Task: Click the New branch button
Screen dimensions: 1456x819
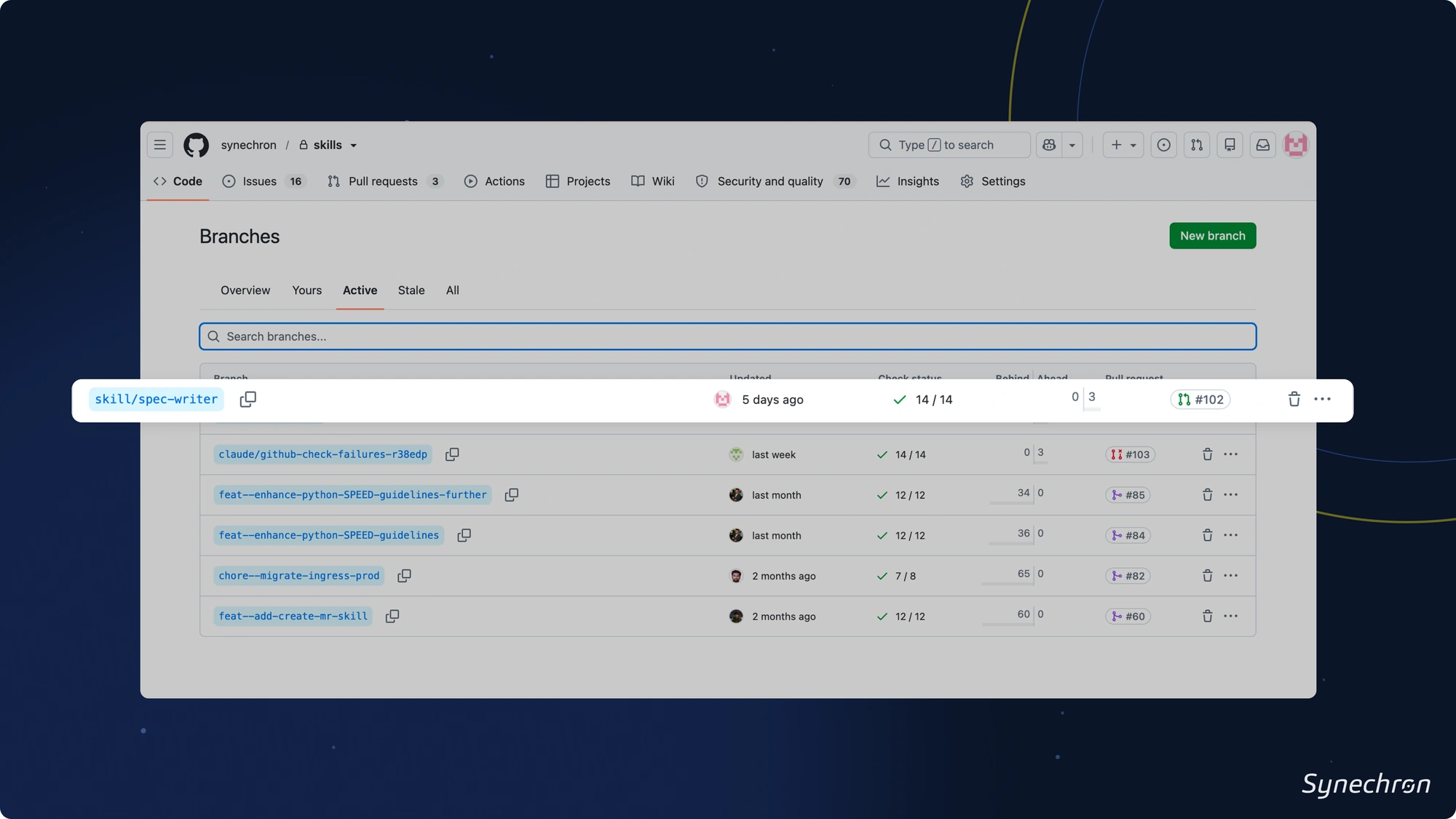Action: tap(1212, 236)
